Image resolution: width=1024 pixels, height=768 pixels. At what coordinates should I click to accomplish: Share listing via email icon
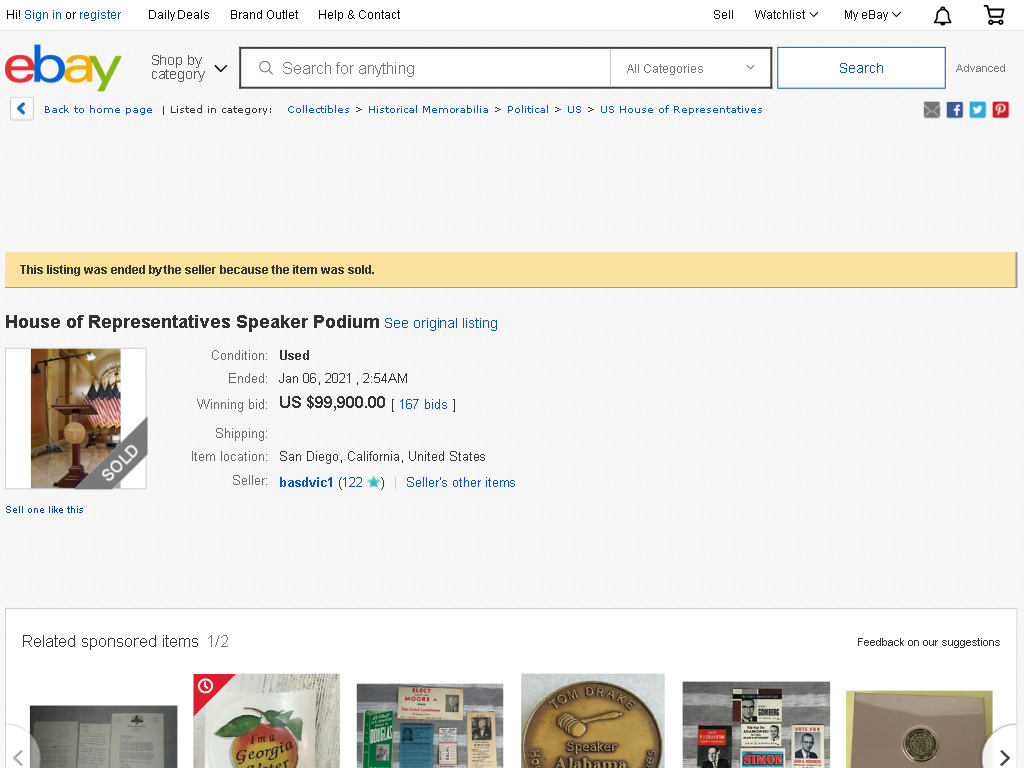coord(932,110)
